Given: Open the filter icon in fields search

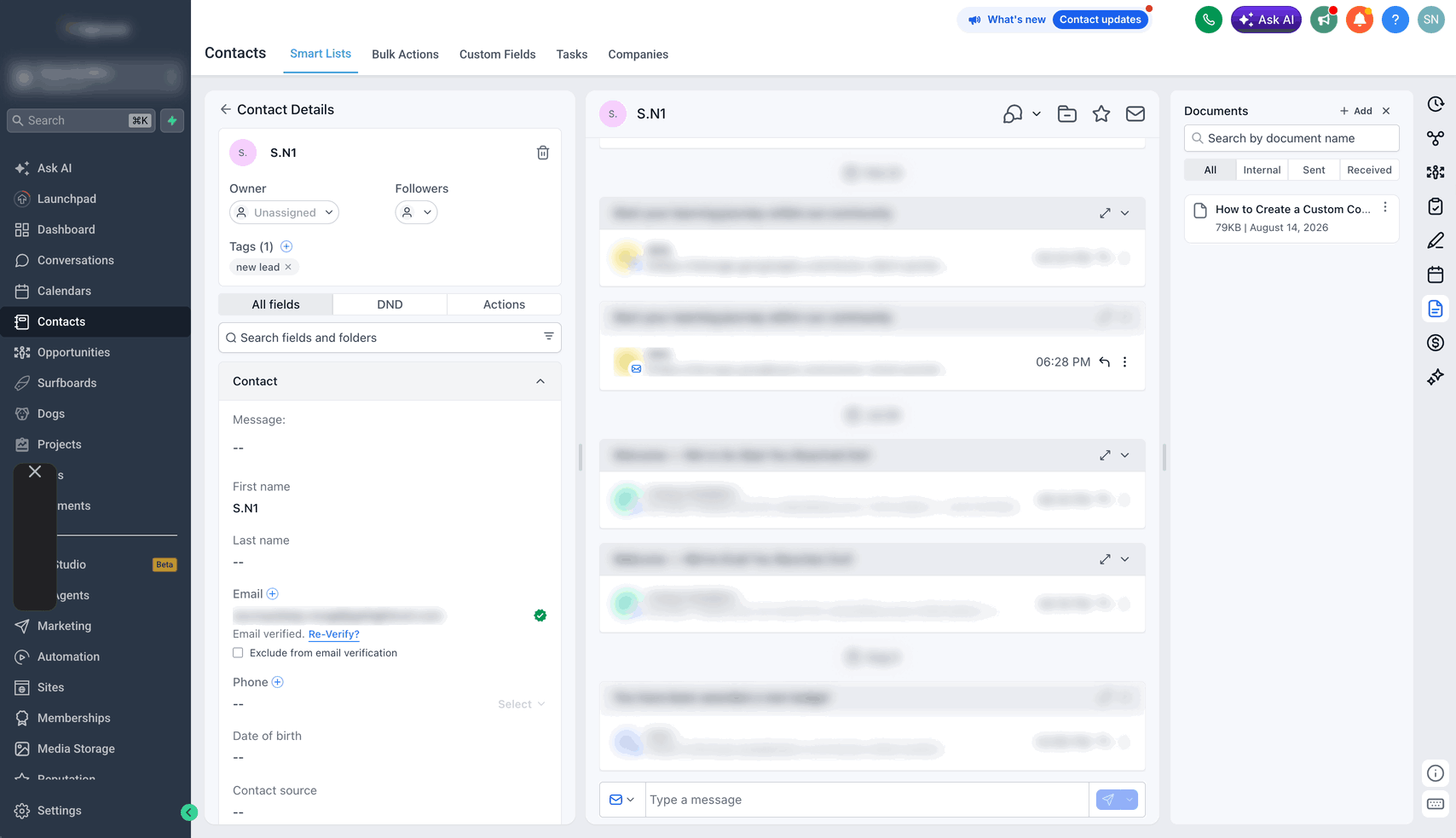Looking at the screenshot, I should coord(549,337).
